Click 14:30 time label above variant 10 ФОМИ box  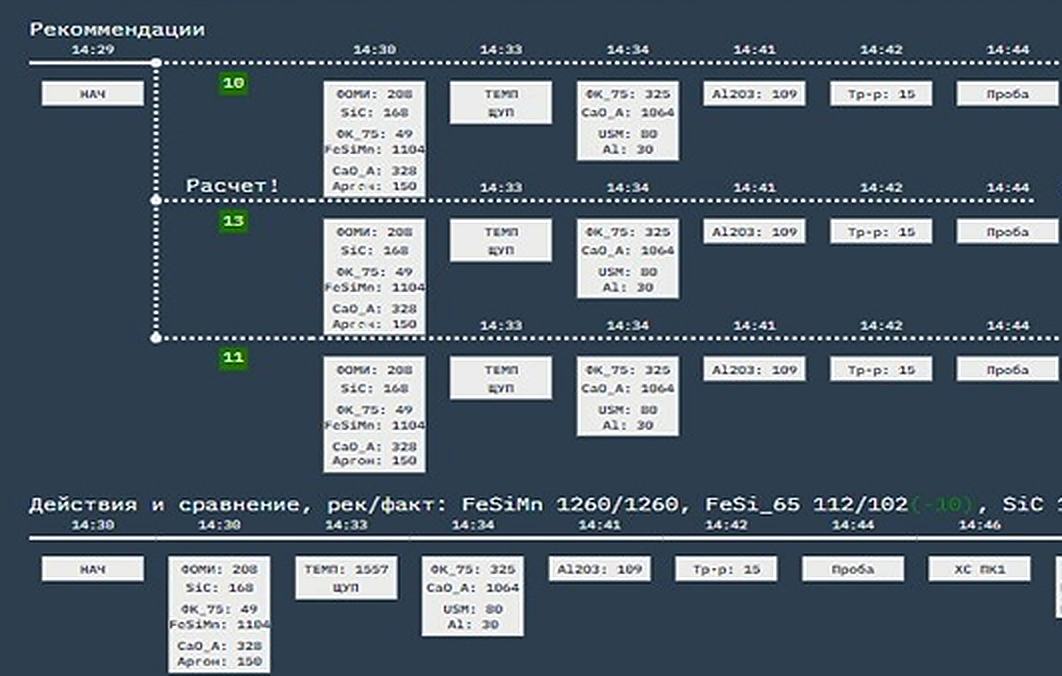coord(375,49)
